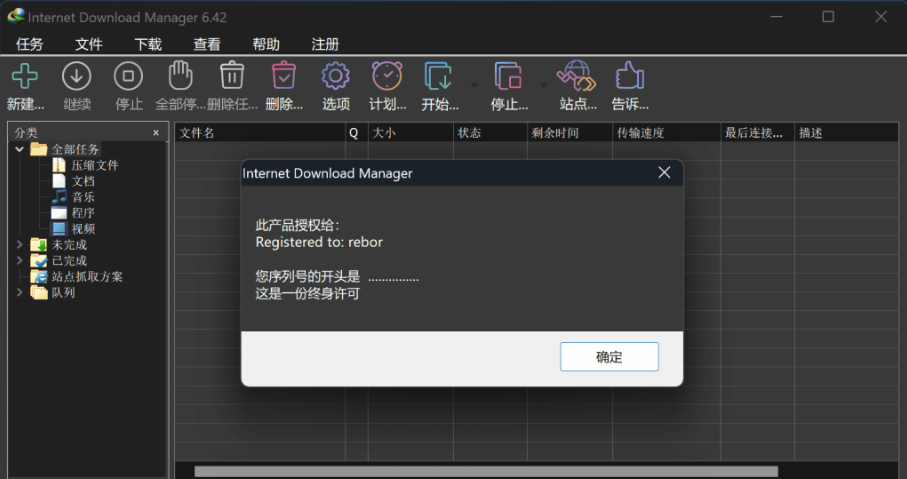907x479 pixels.
Task: Select 站点抓取方案 item
Action: tap(87, 277)
